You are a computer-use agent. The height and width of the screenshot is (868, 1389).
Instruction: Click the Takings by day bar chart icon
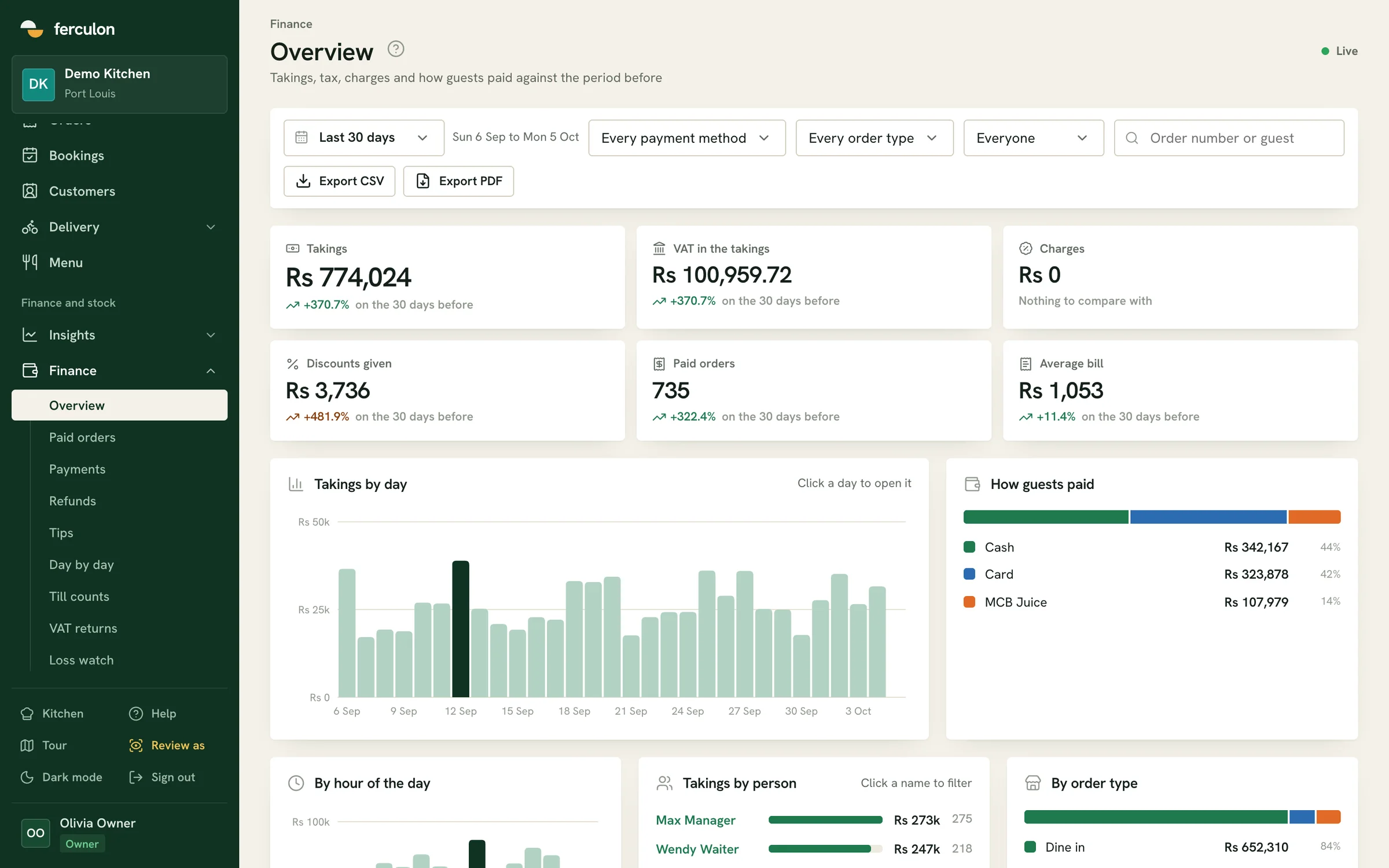pyautogui.click(x=296, y=484)
